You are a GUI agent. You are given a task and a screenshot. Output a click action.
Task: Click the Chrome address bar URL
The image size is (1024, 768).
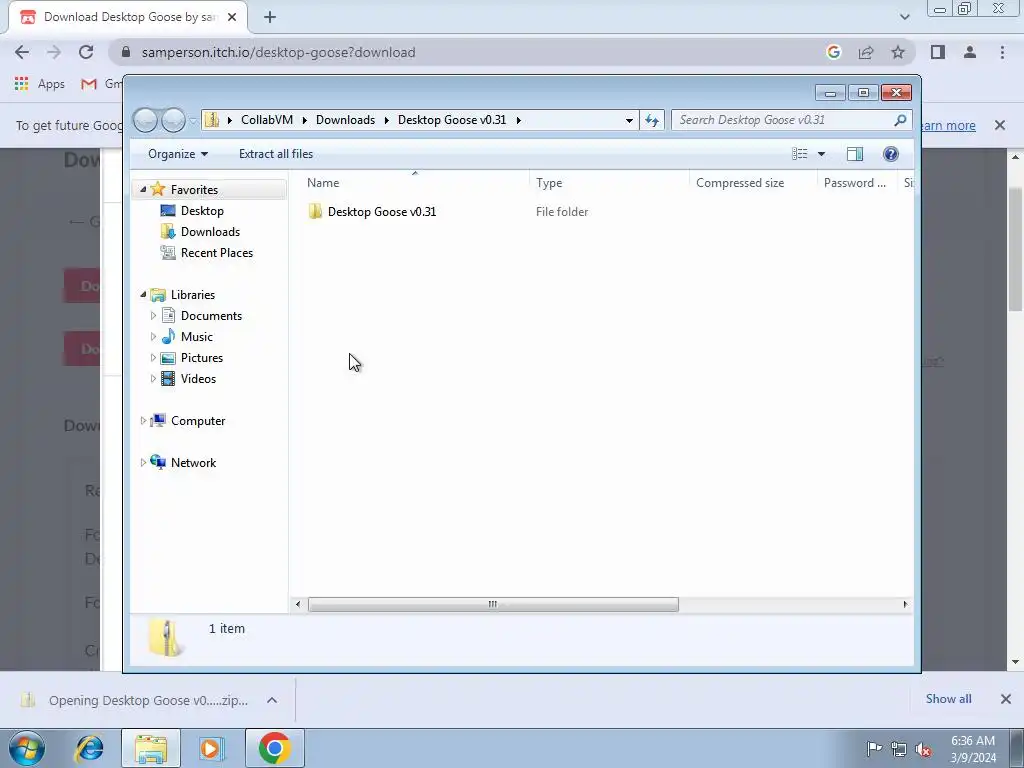[x=278, y=52]
